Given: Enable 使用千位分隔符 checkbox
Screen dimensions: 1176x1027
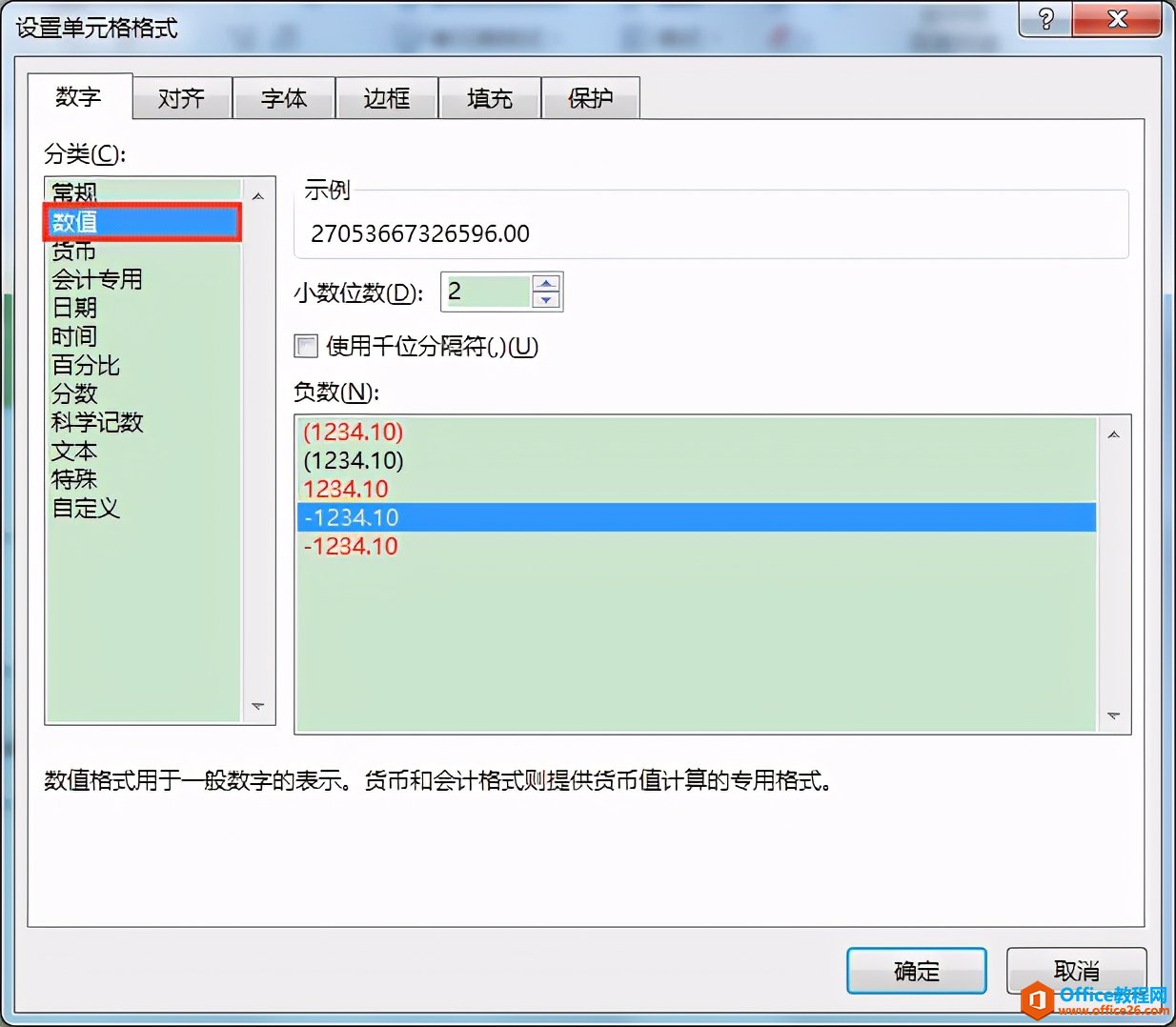Looking at the screenshot, I should (306, 346).
